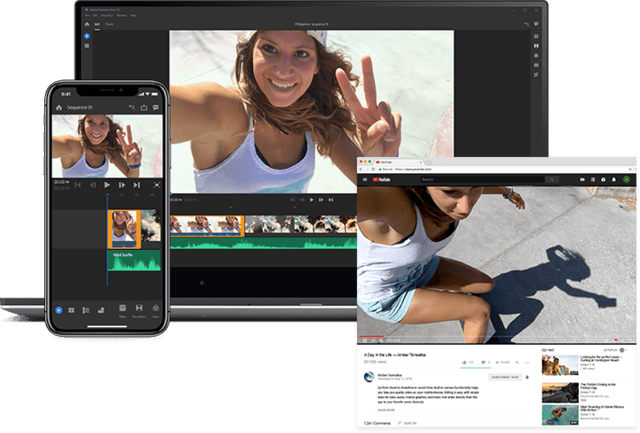The image size is (640, 433).
Task: Tap the blue add media button on the phone
Action: pyautogui.click(x=59, y=310)
